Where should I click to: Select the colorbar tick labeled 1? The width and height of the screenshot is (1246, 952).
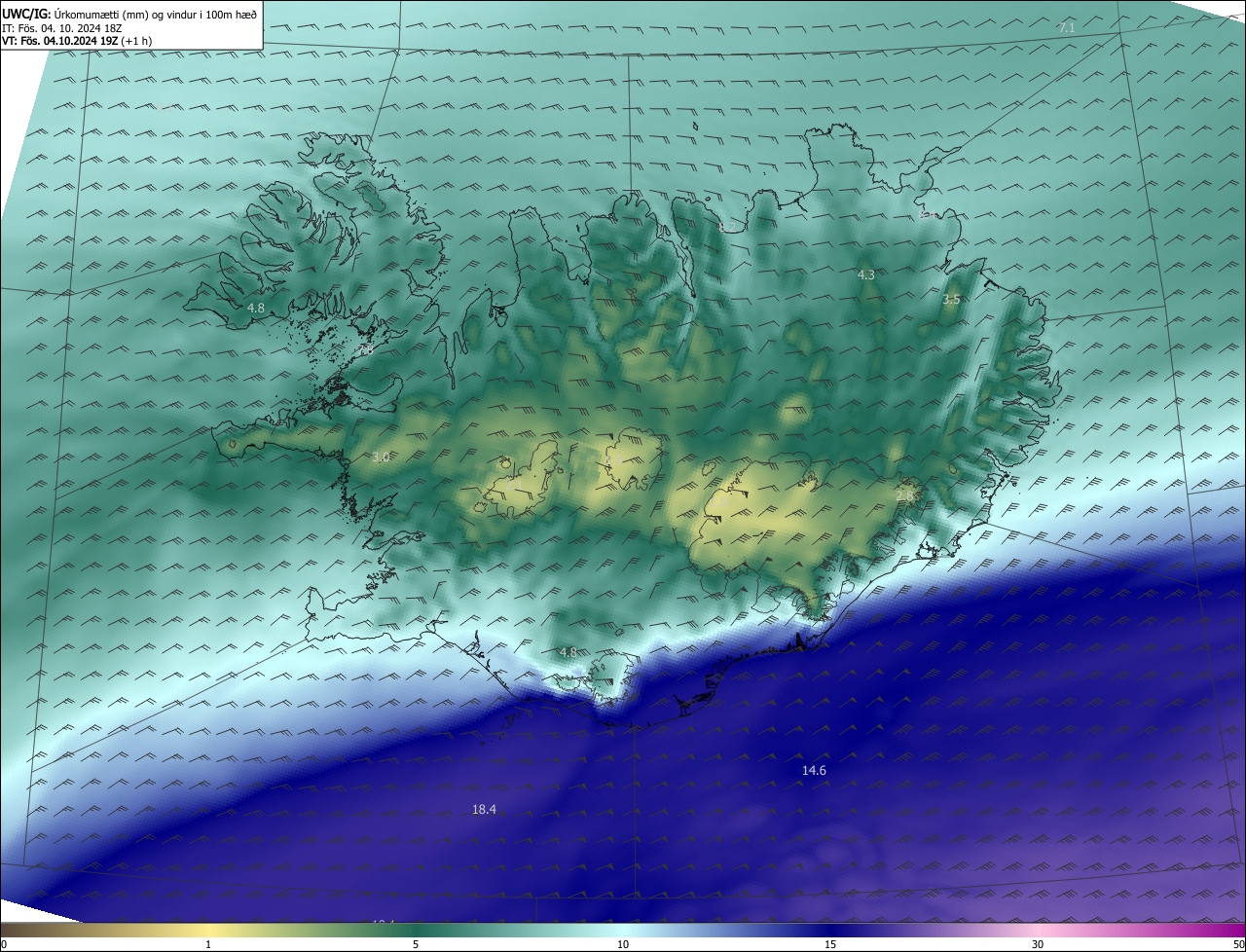click(208, 944)
